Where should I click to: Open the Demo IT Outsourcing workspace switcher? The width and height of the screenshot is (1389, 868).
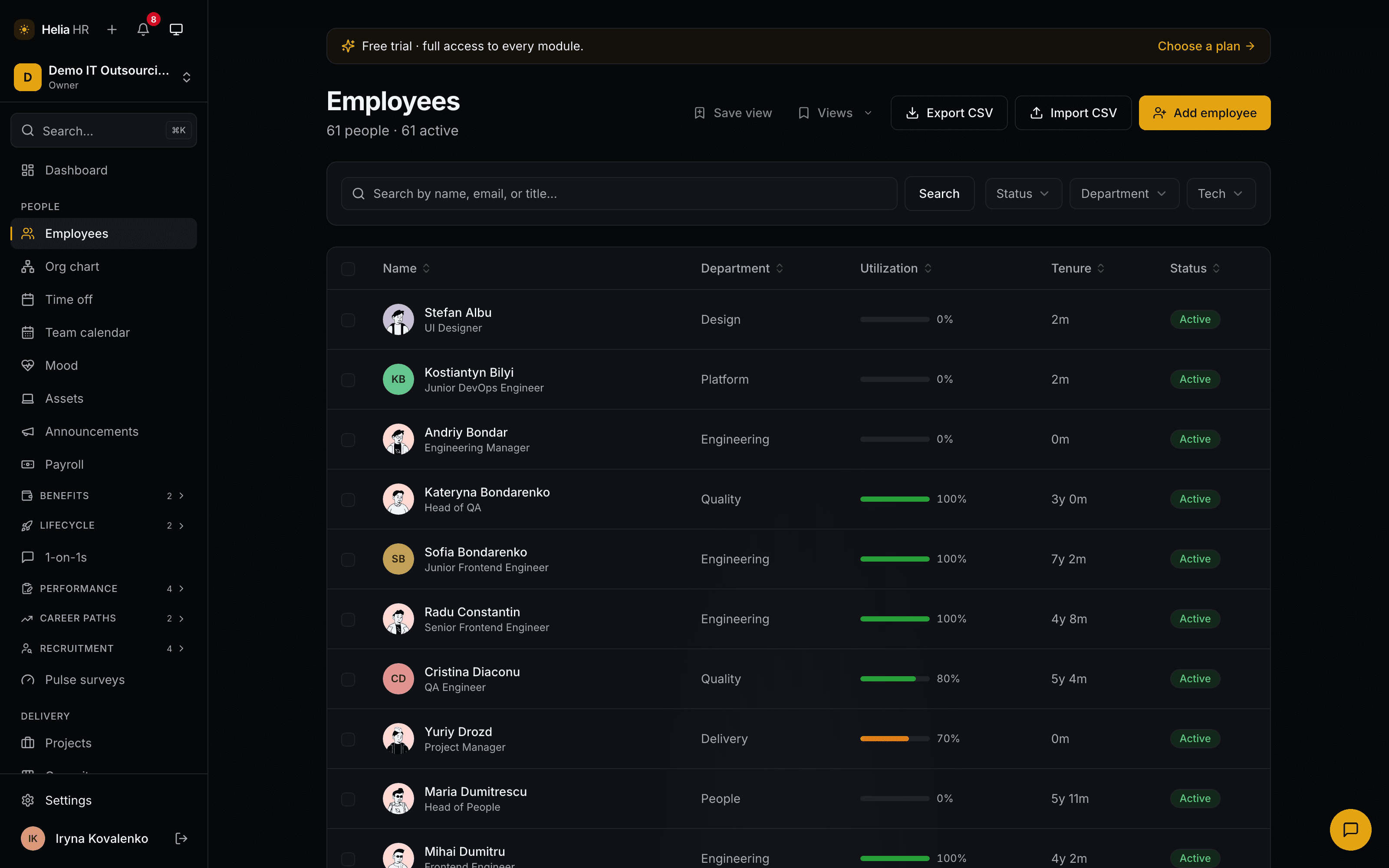104,77
